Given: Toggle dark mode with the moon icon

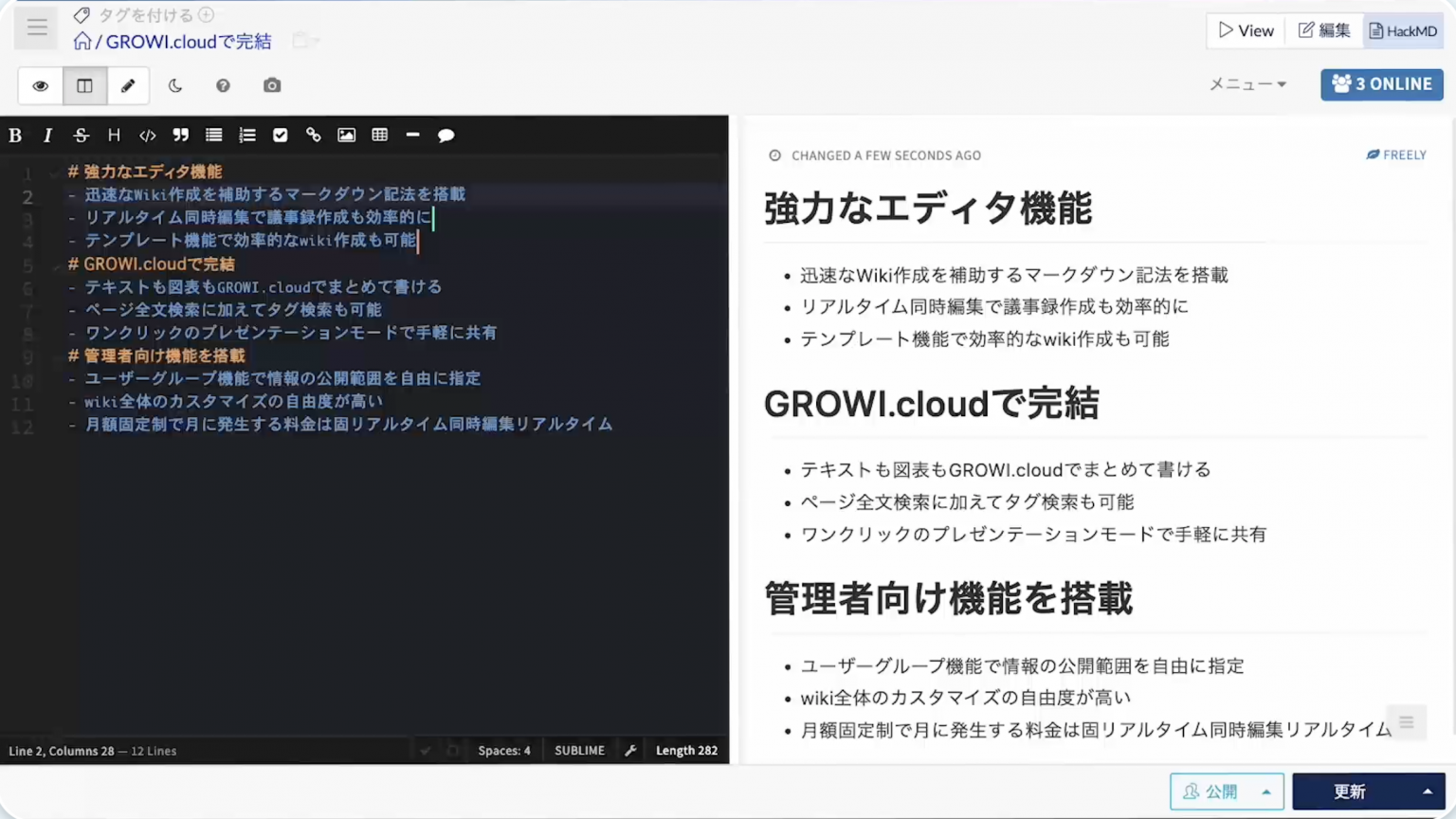Looking at the screenshot, I should click(x=175, y=85).
